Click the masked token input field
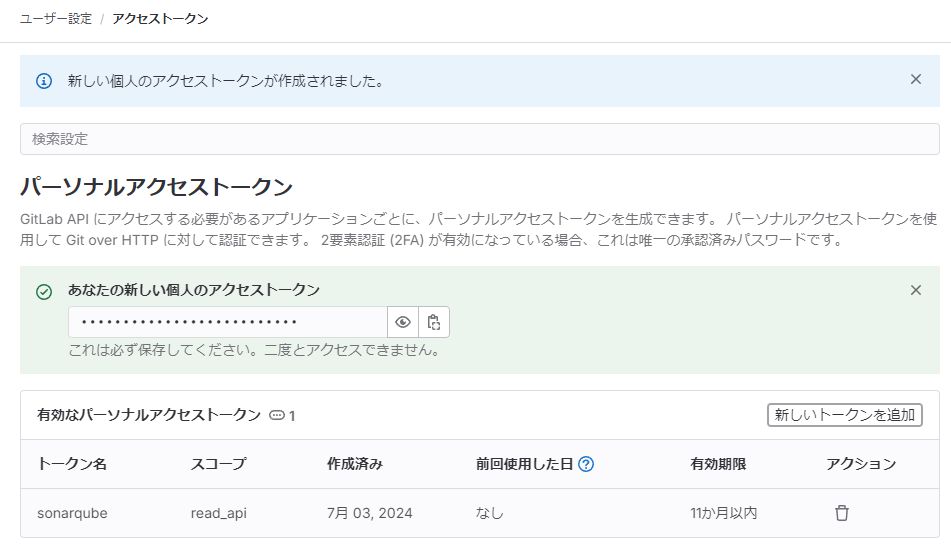The image size is (951, 557). click(228, 322)
